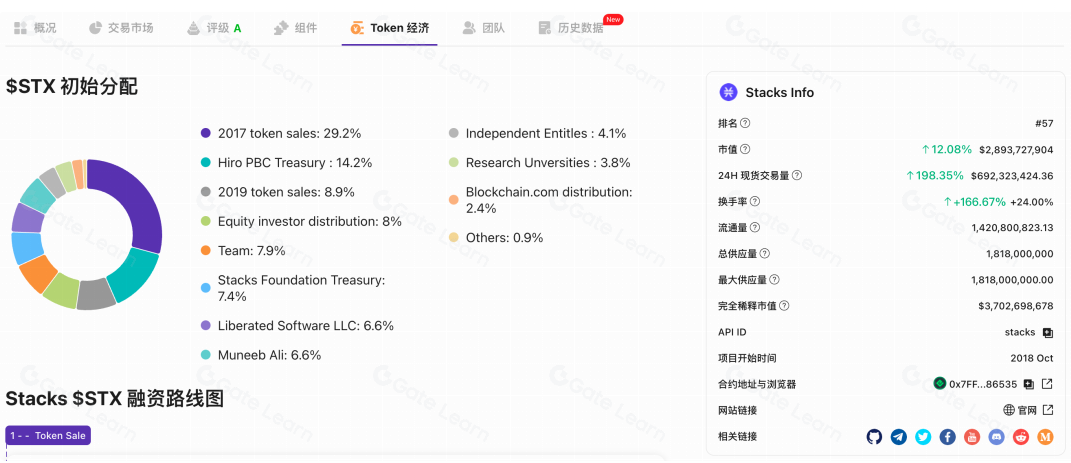Open the 交易市场 tab
1071x463 pixels.
point(121,28)
